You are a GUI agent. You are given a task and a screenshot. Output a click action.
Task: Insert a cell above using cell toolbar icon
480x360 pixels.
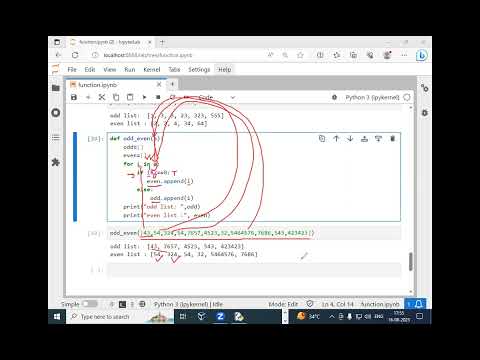pyautogui.click(x=364, y=139)
